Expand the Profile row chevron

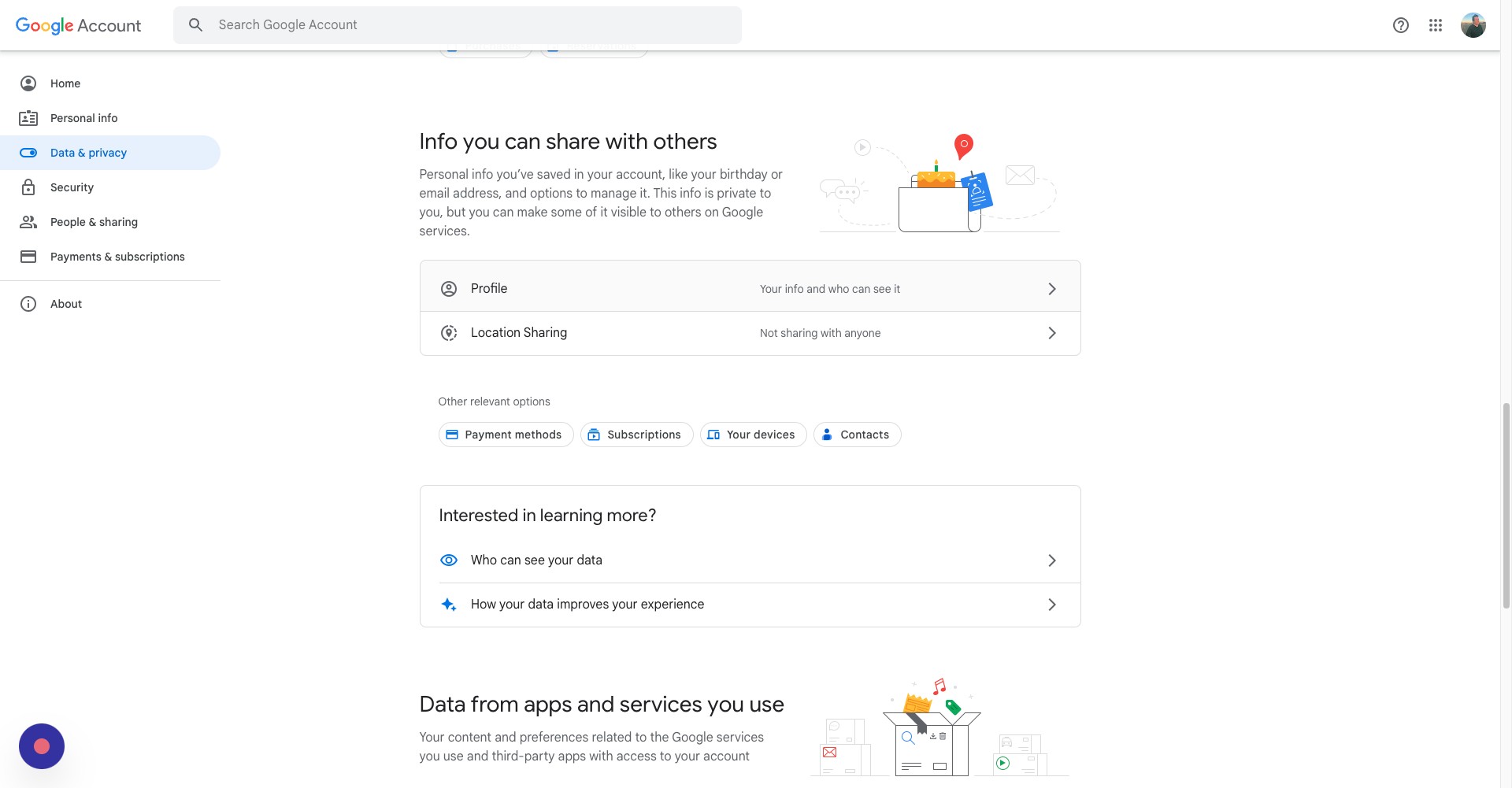click(x=1052, y=289)
